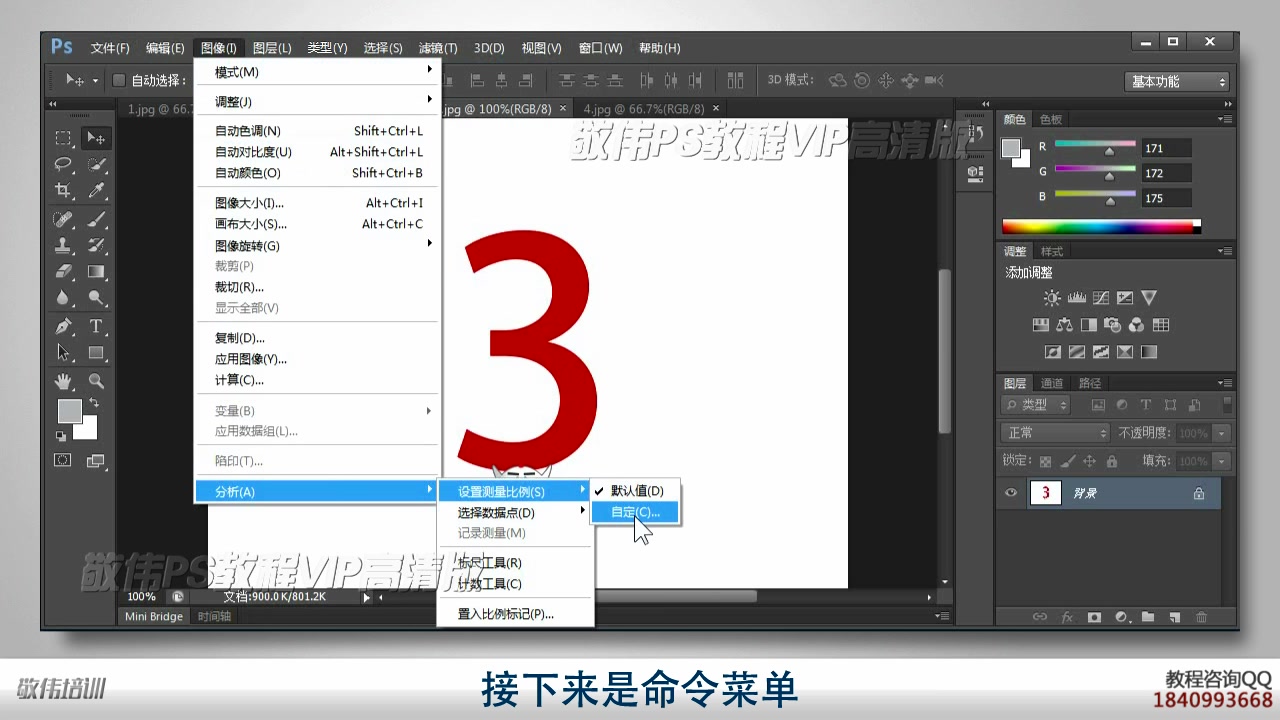This screenshot has height=720, width=1280.
Task: Open 选择数据点(D) submenu
Action: point(516,512)
